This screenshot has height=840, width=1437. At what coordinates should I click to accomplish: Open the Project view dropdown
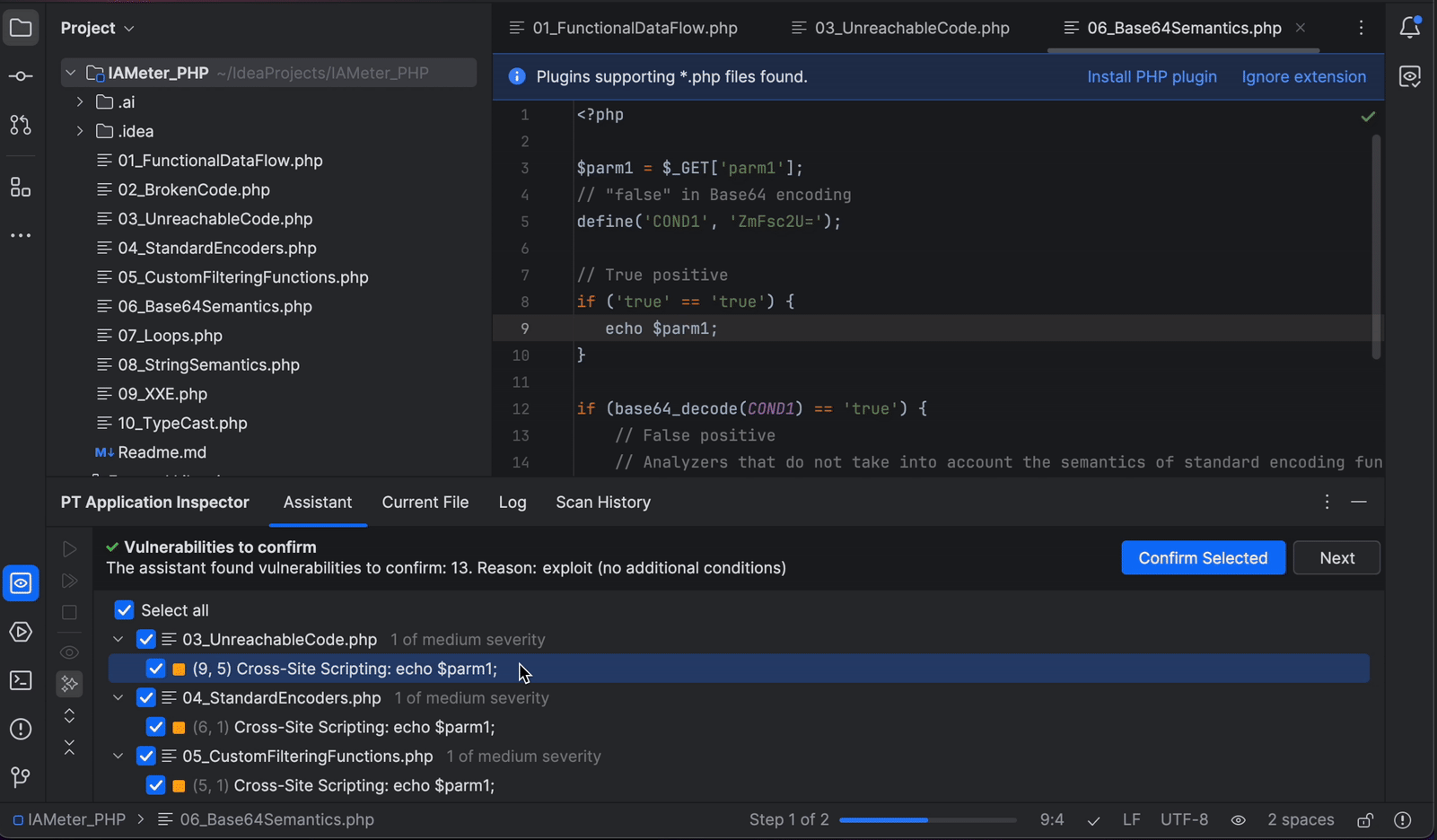click(x=97, y=28)
